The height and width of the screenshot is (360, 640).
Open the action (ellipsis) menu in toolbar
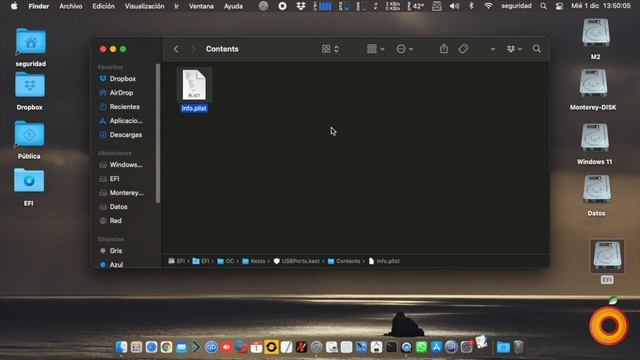(405, 49)
